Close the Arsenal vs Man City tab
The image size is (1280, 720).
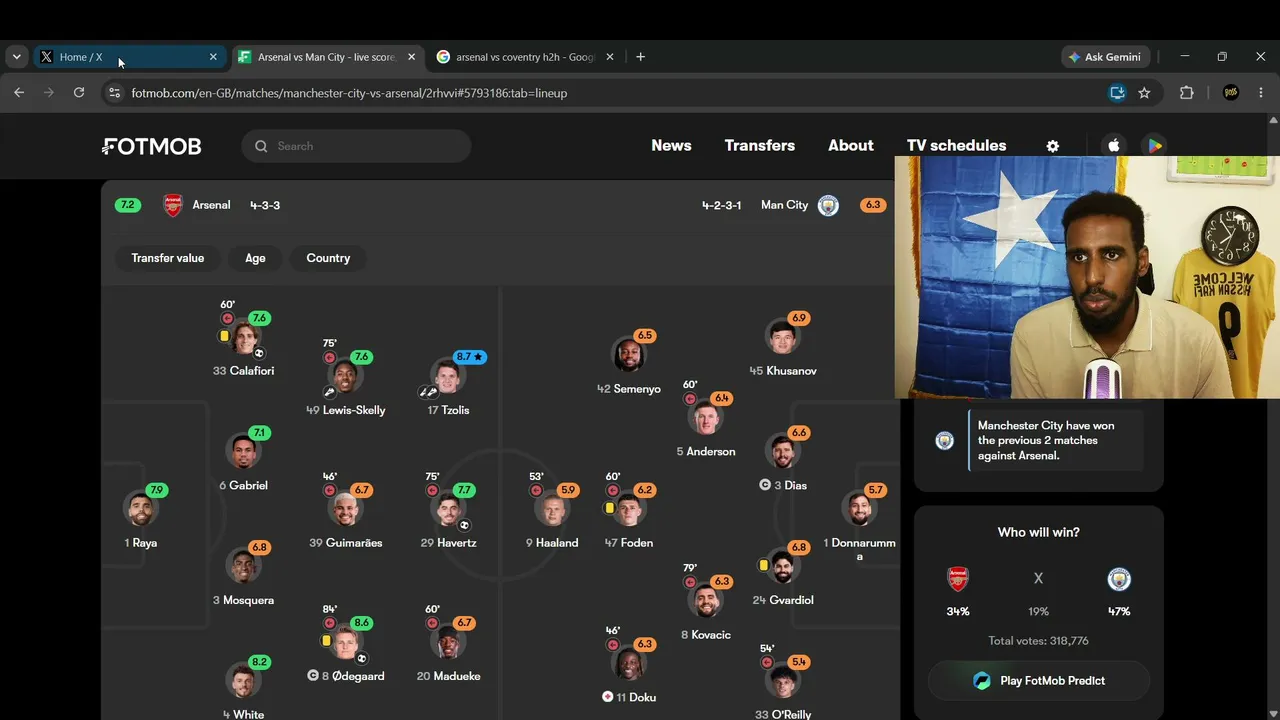[x=411, y=57]
